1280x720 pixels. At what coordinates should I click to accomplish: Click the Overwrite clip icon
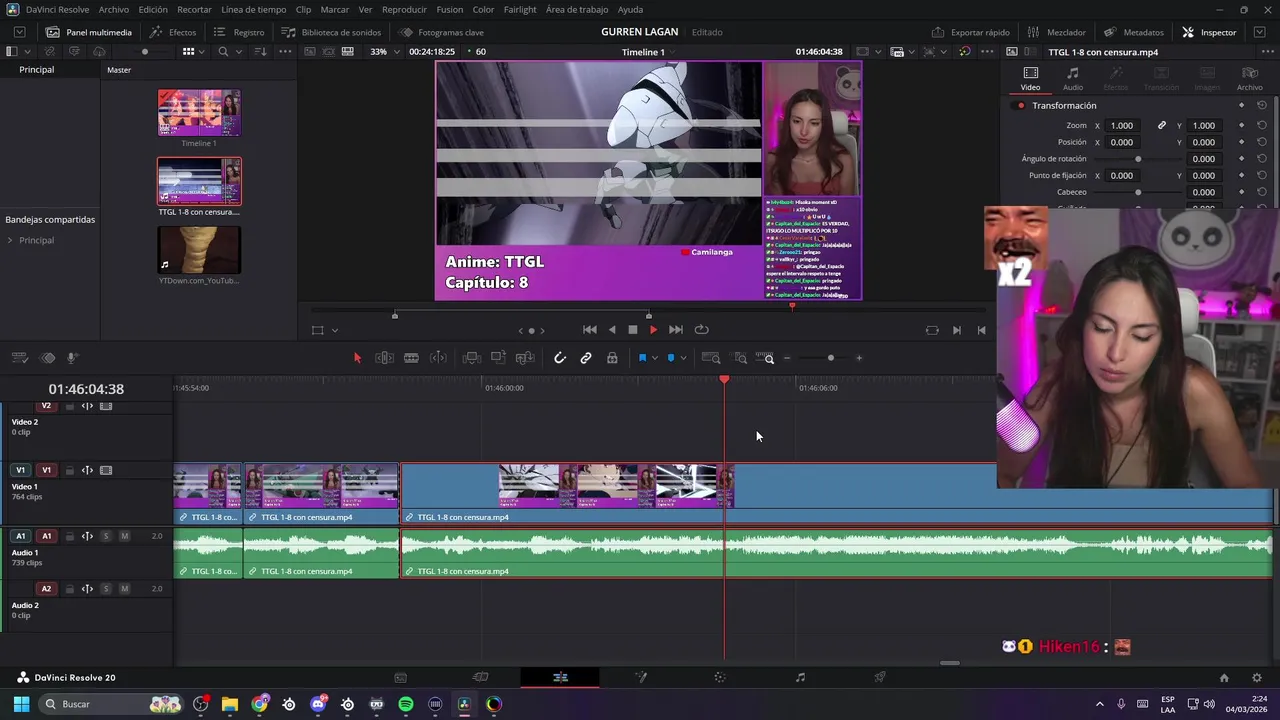(x=498, y=358)
